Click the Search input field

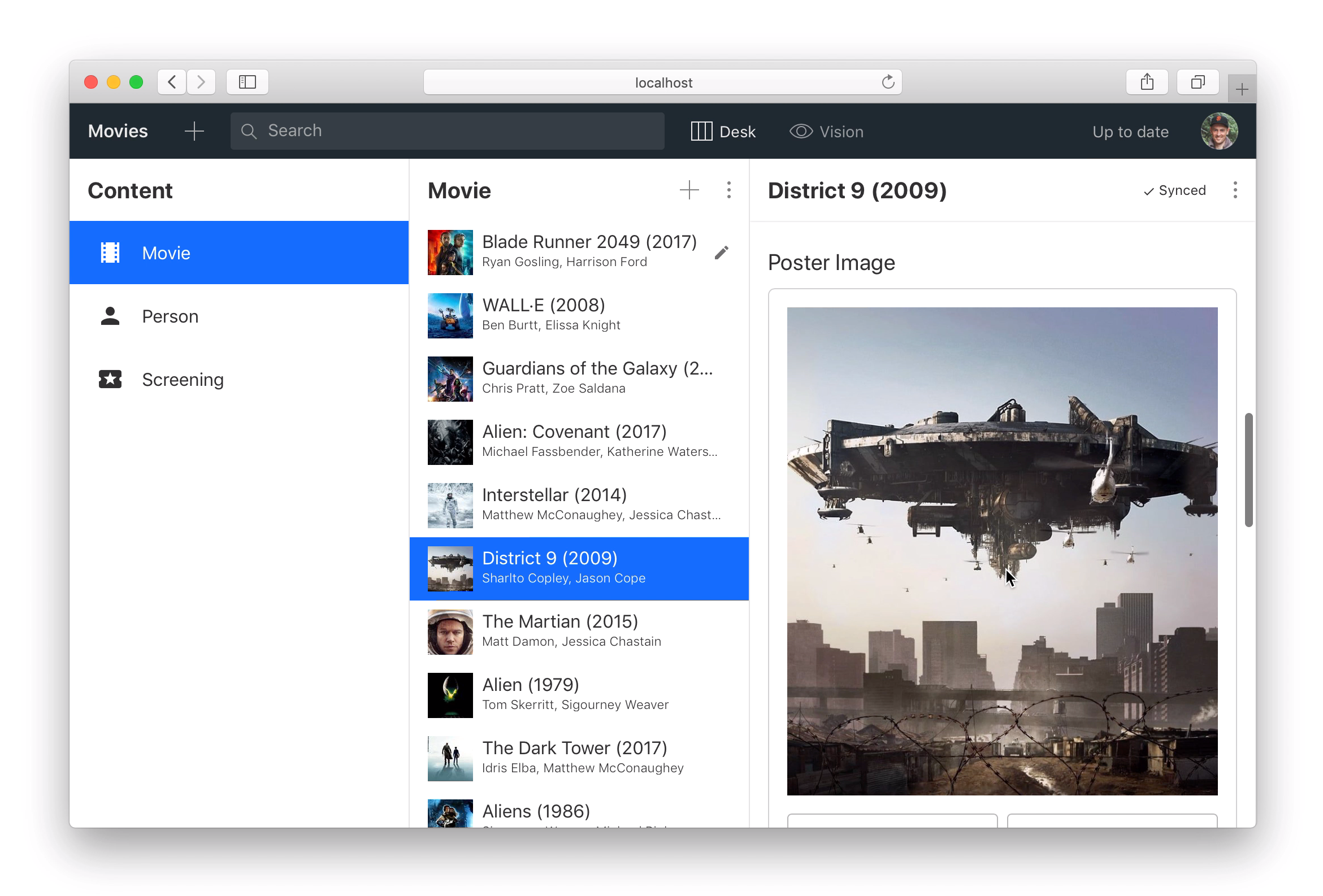pyautogui.click(x=447, y=132)
